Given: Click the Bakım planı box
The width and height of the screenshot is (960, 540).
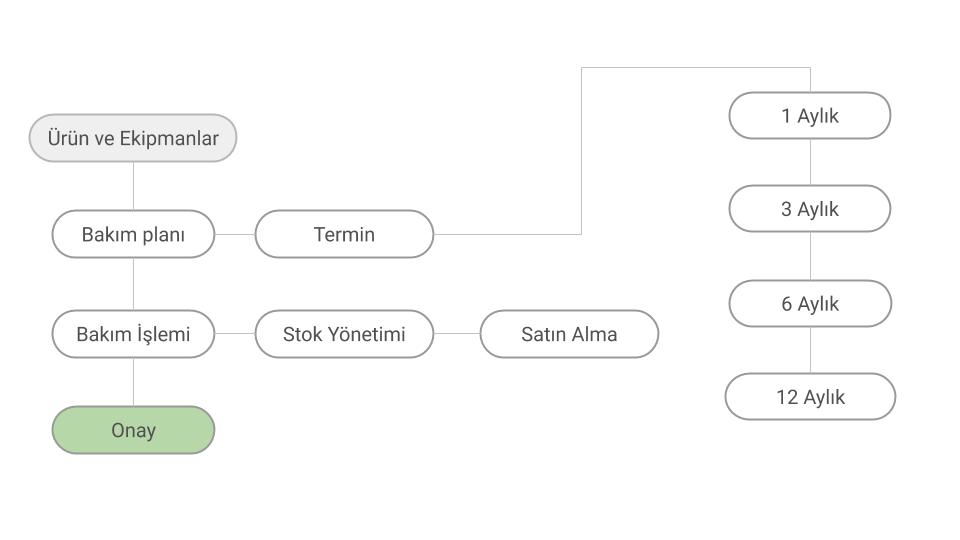Looking at the screenshot, I should coord(133,234).
